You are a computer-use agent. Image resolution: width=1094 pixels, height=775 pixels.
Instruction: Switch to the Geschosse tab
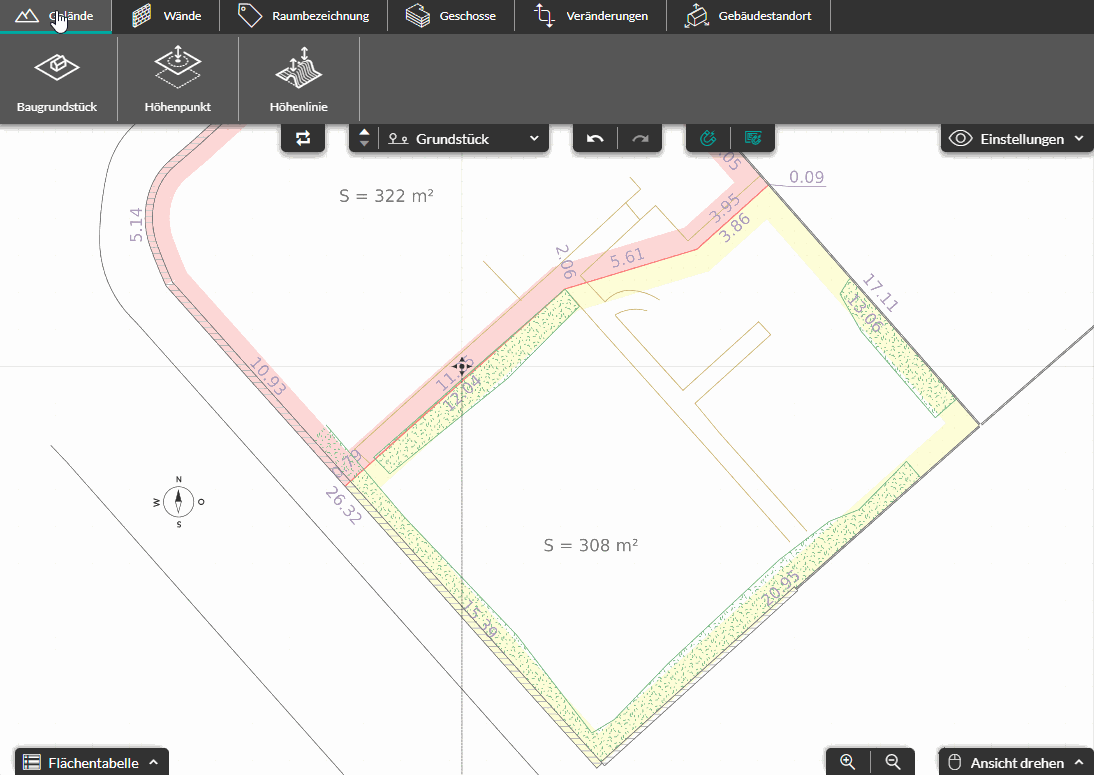[x=451, y=15]
